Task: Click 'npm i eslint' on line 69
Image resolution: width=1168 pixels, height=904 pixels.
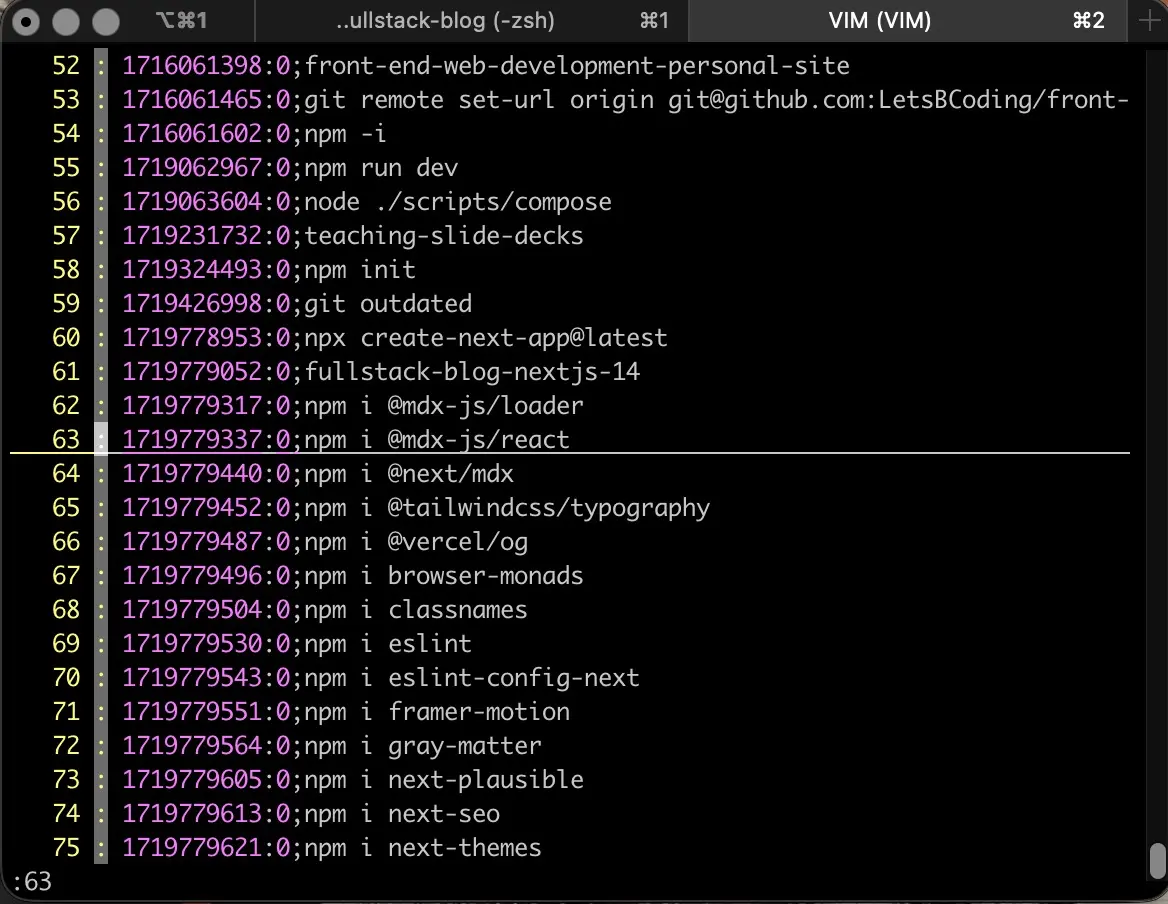Action: [387, 643]
